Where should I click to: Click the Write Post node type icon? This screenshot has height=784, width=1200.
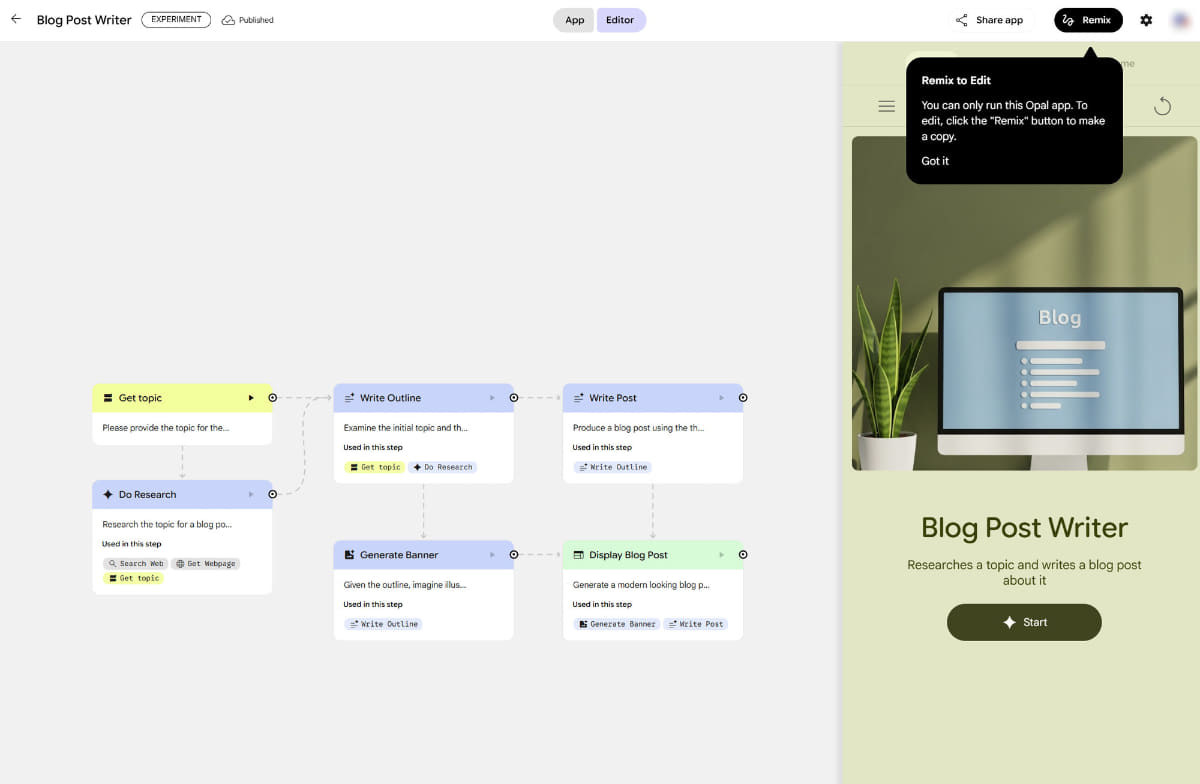click(579, 398)
